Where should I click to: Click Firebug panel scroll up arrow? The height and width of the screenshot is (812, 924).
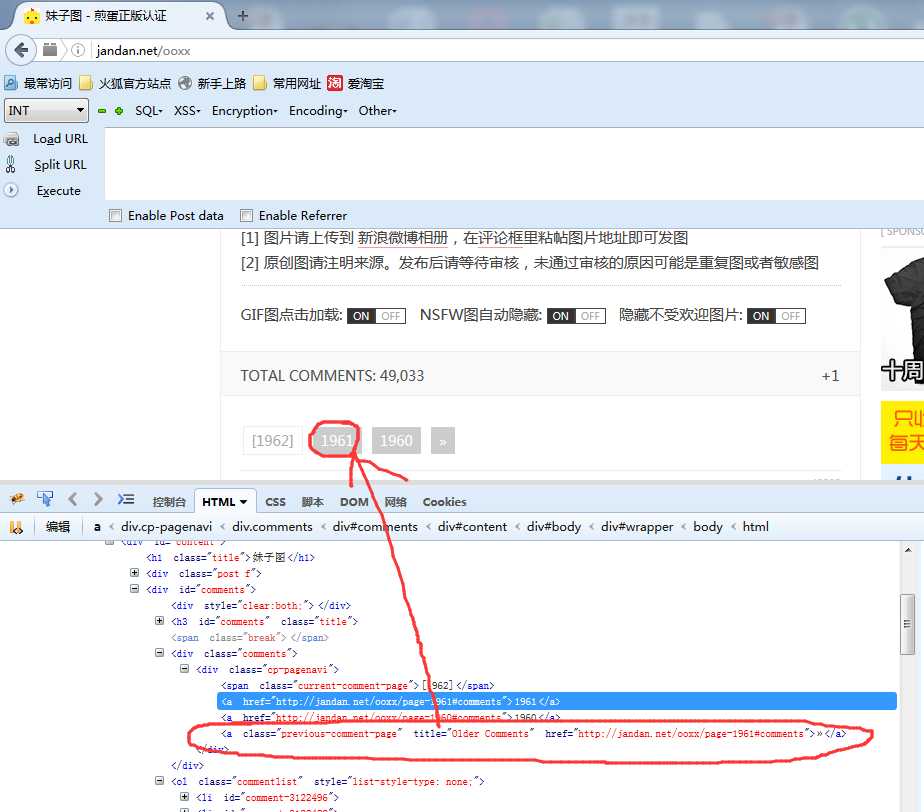(908, 550)
